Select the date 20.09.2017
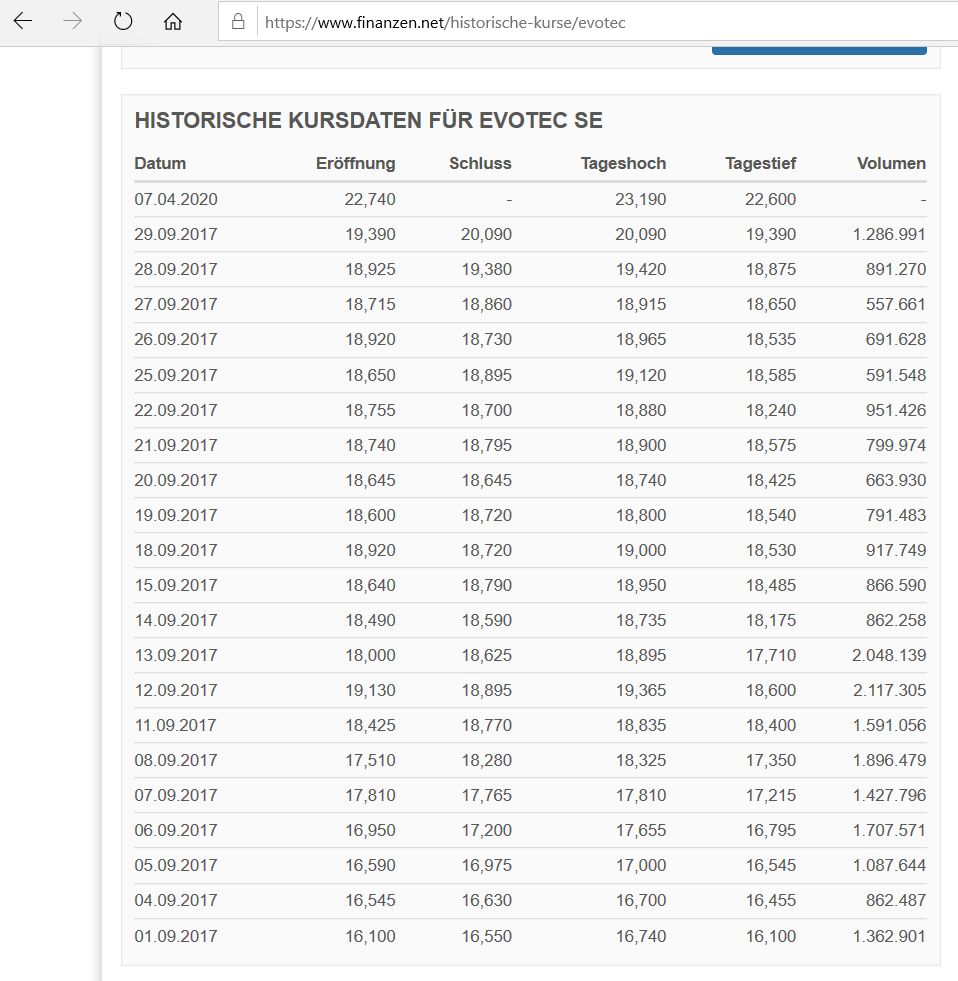 click(x=176, y=480)
